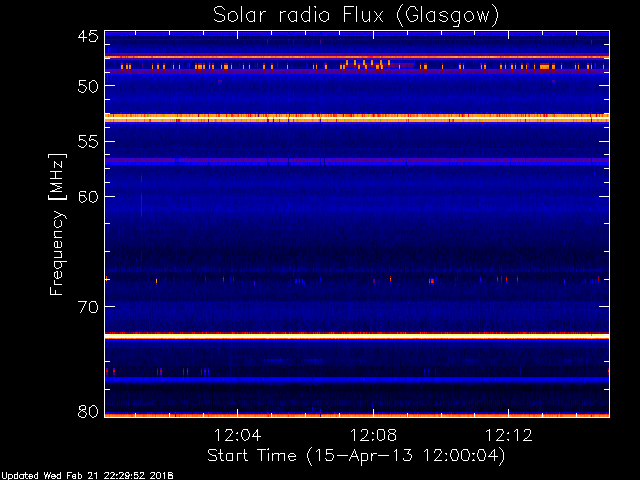Click the 12:04 time axis label
The width and height of the screenshot is (640, 480).
(238, 435)
